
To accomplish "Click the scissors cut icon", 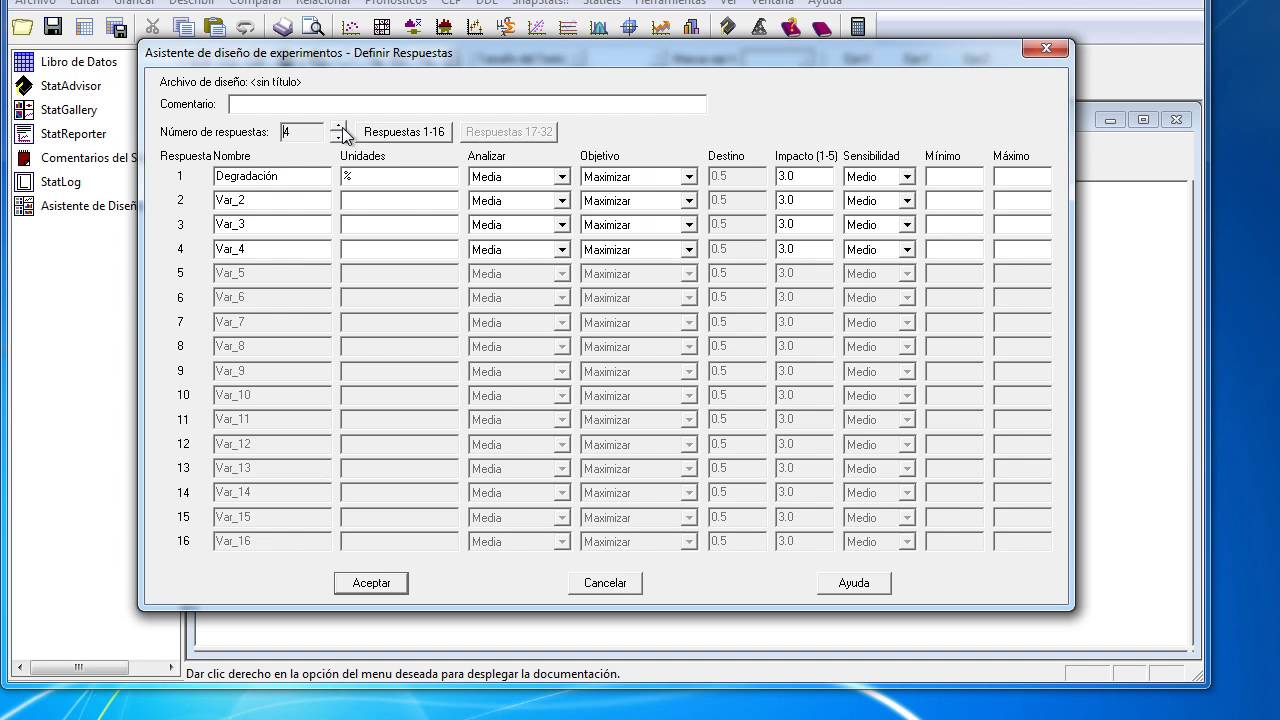I will click(152, 27).
